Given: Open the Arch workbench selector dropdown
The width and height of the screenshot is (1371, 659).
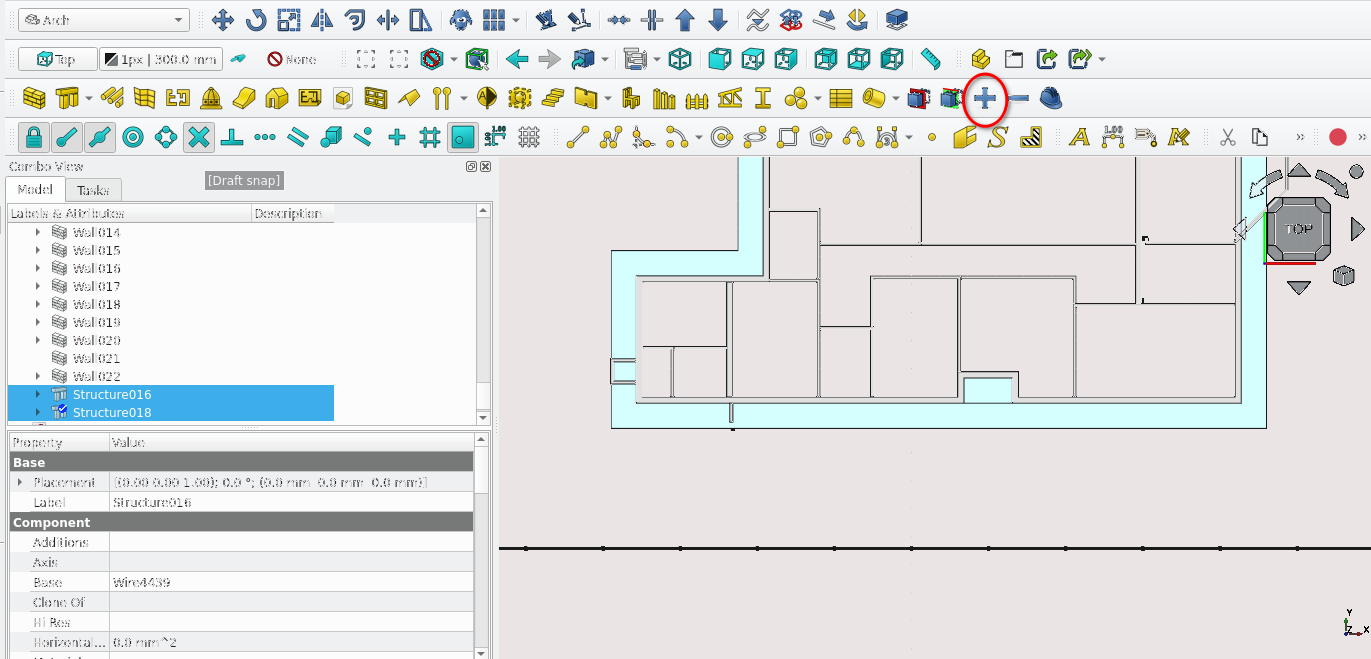Looking at the screenshot, I should 104,20.
